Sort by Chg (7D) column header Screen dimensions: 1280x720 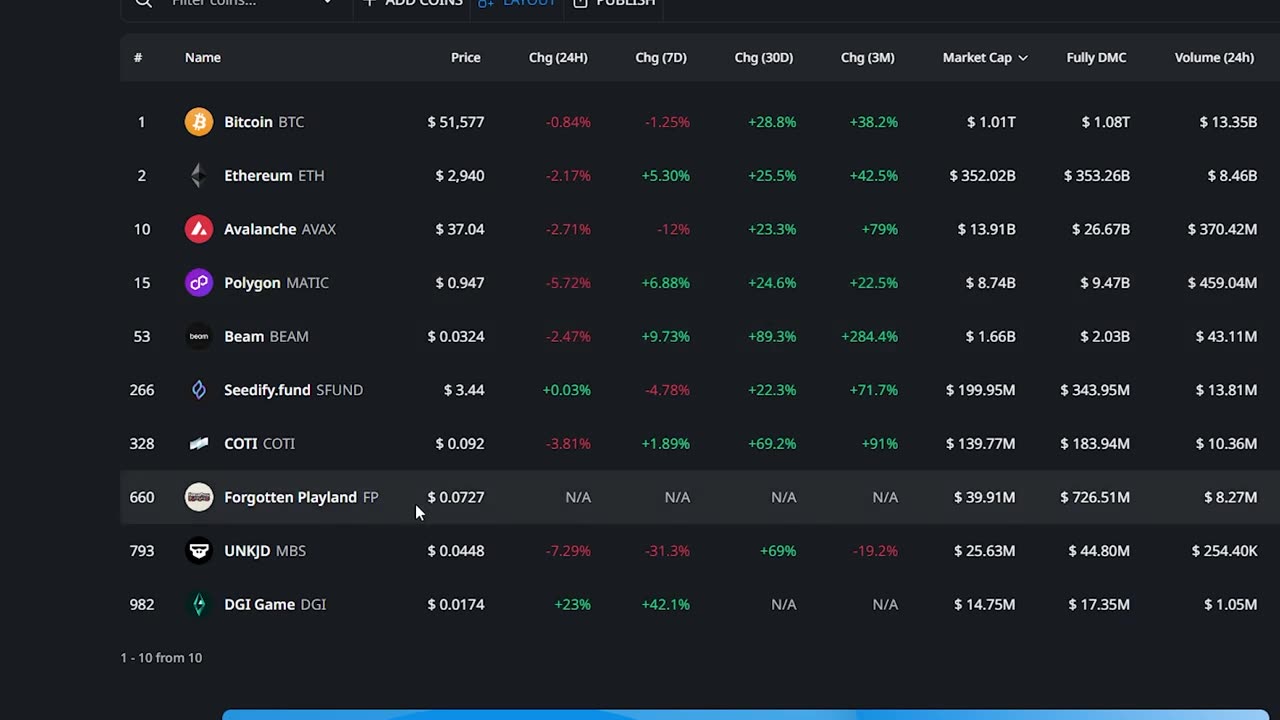click(661, 57)
